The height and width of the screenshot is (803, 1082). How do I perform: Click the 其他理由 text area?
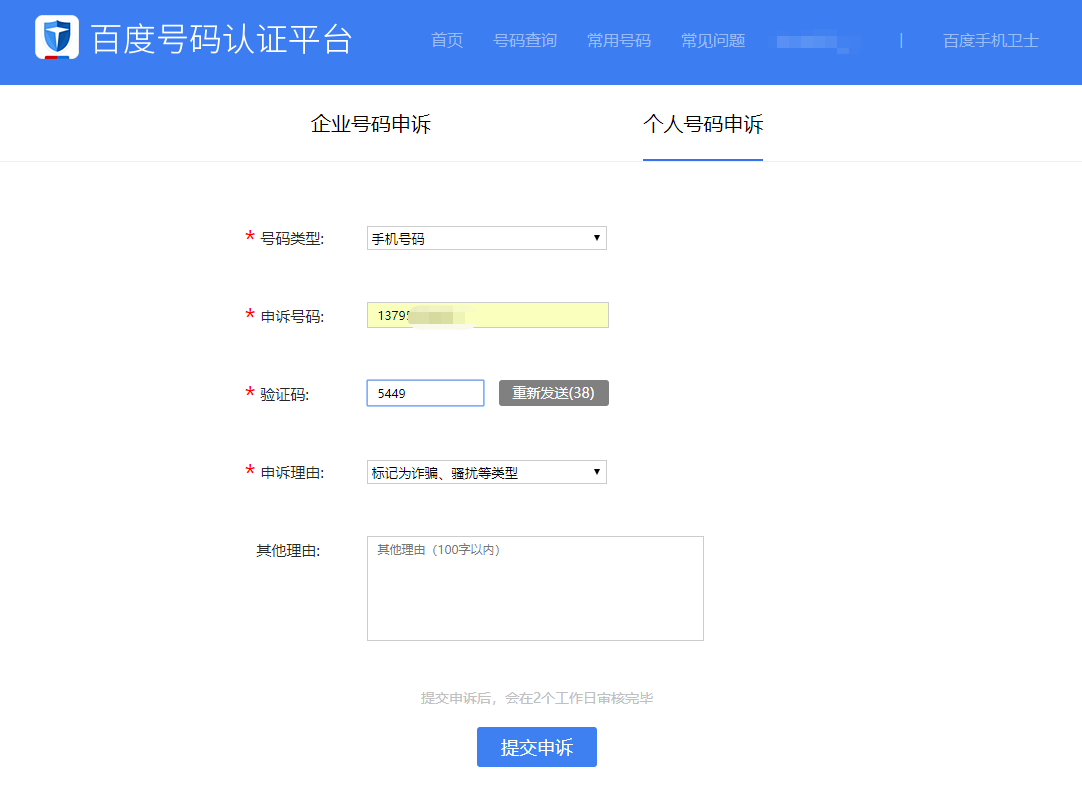coord(535,588)
